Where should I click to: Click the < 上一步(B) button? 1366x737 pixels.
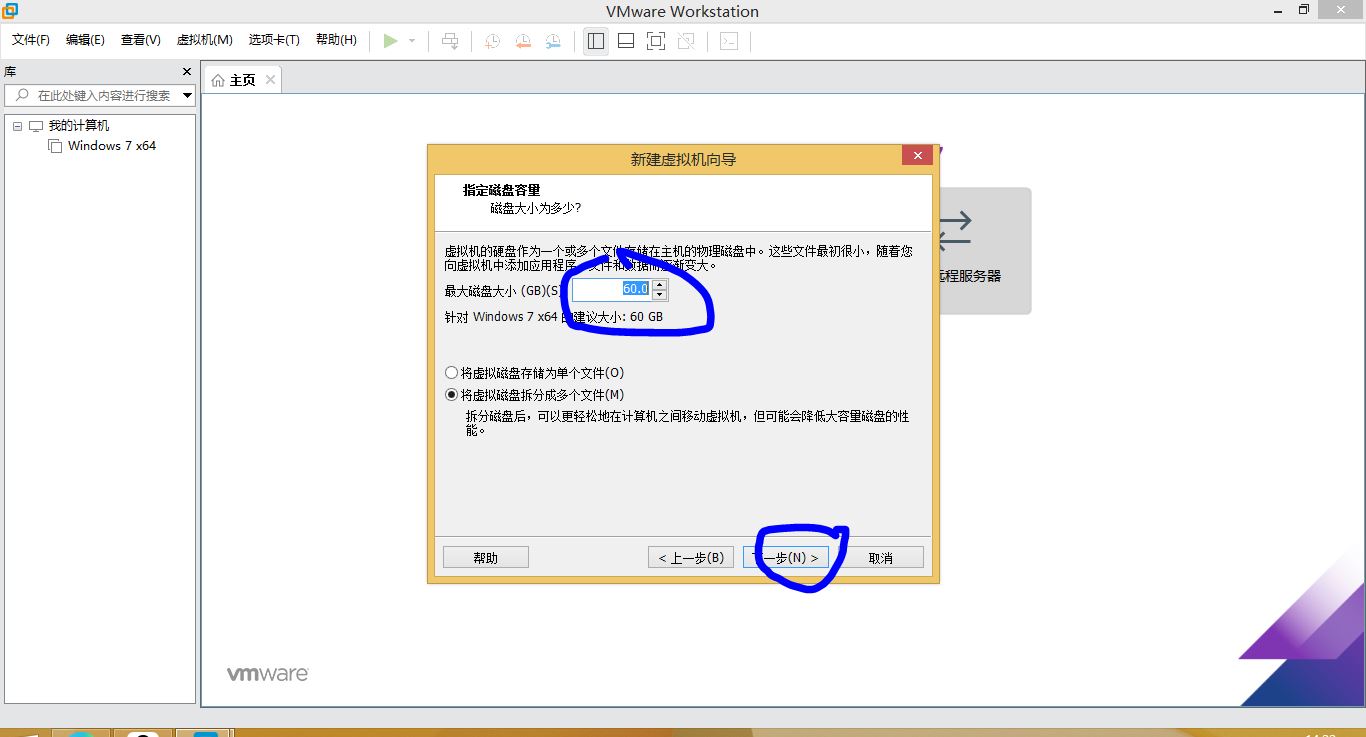691,557
